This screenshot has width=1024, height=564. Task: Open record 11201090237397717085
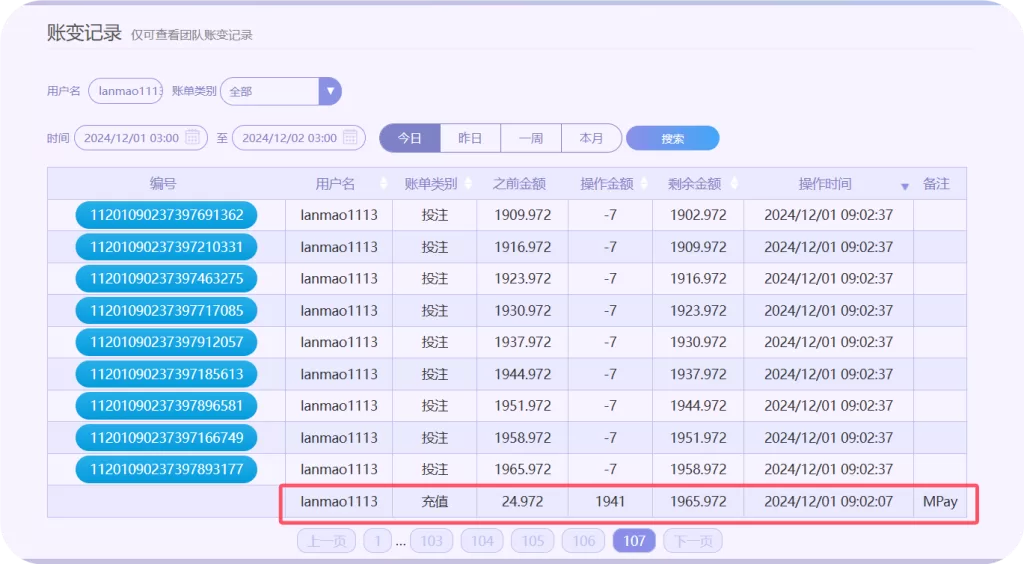click(167, 310)
